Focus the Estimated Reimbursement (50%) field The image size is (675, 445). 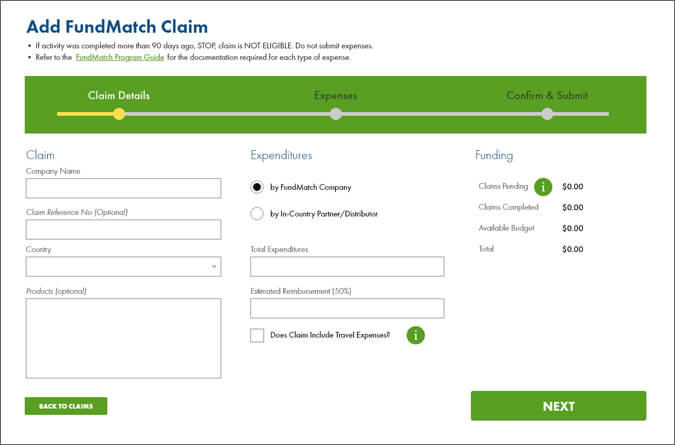point(346,308)
